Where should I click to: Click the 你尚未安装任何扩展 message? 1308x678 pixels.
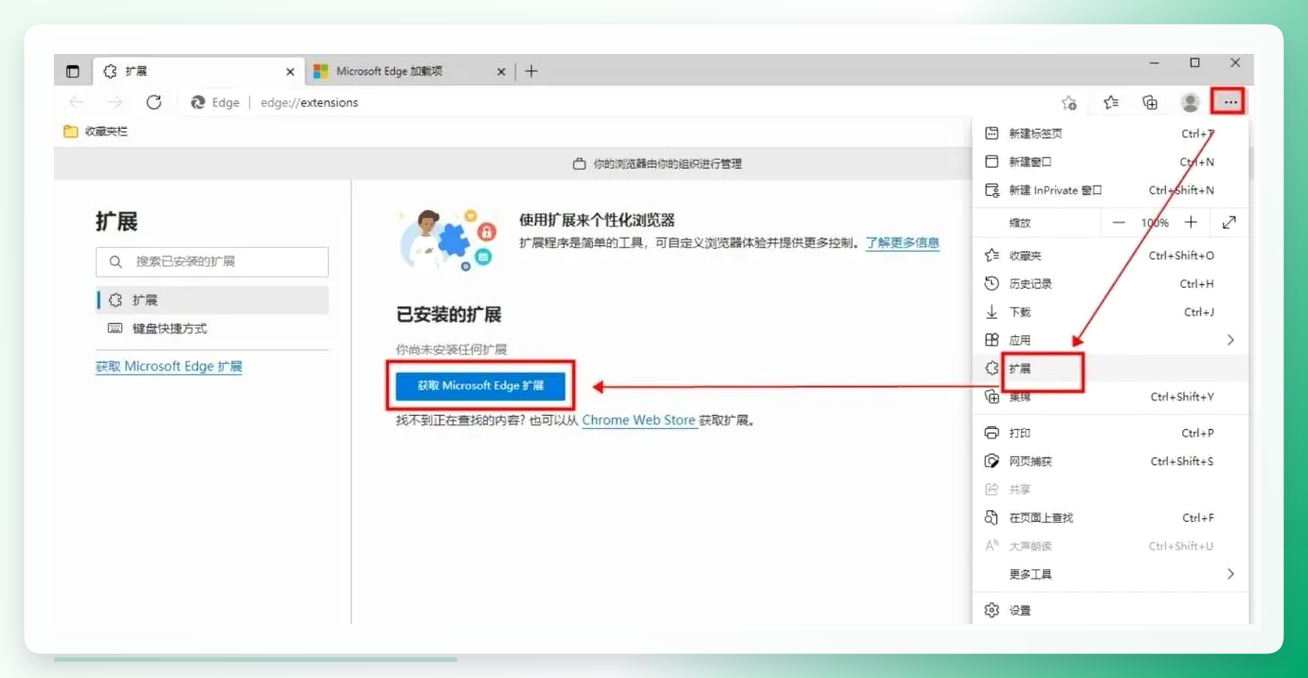[x=451, y=350]
